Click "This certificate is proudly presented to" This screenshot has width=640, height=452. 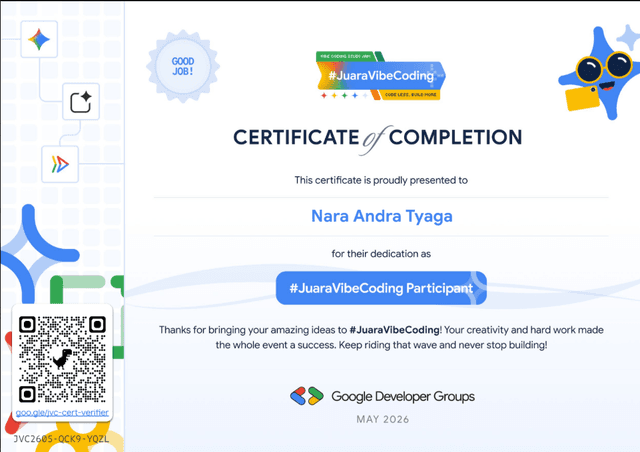pyautogui.click(x=381, y=180)
